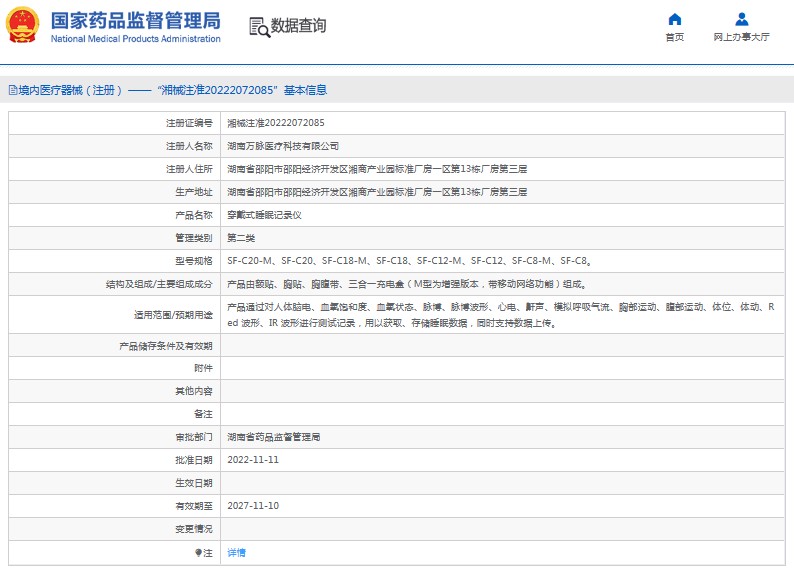Click approval date 2022-11-11

pyautogui.click(x=253, y=460)
